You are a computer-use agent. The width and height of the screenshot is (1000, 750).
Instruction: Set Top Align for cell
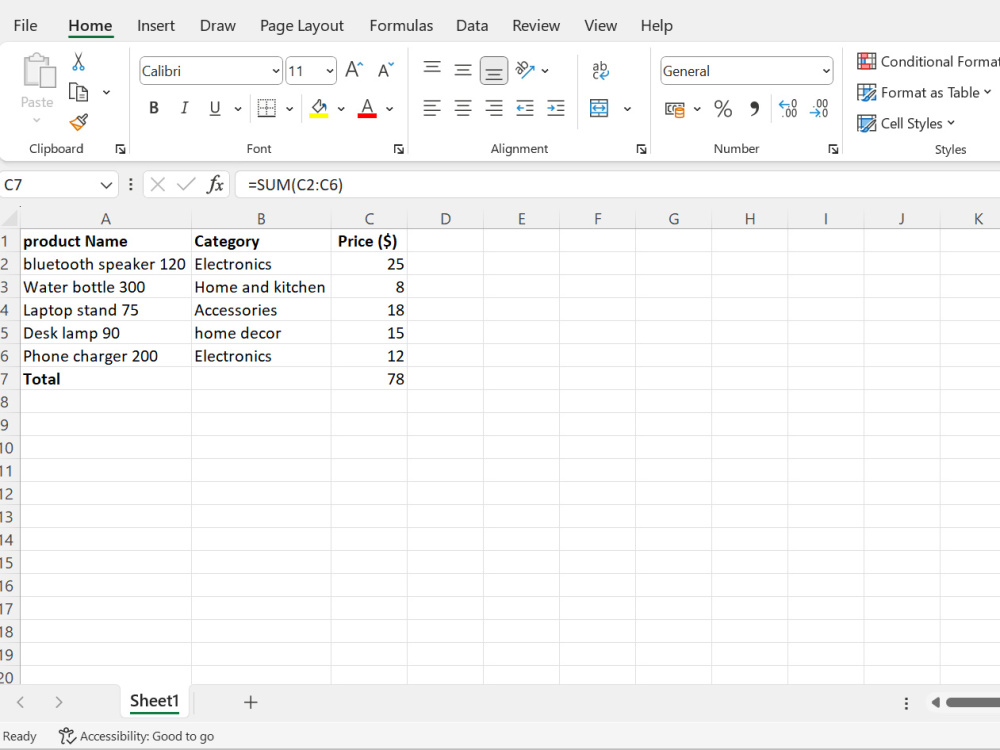(x=432, y=69)
